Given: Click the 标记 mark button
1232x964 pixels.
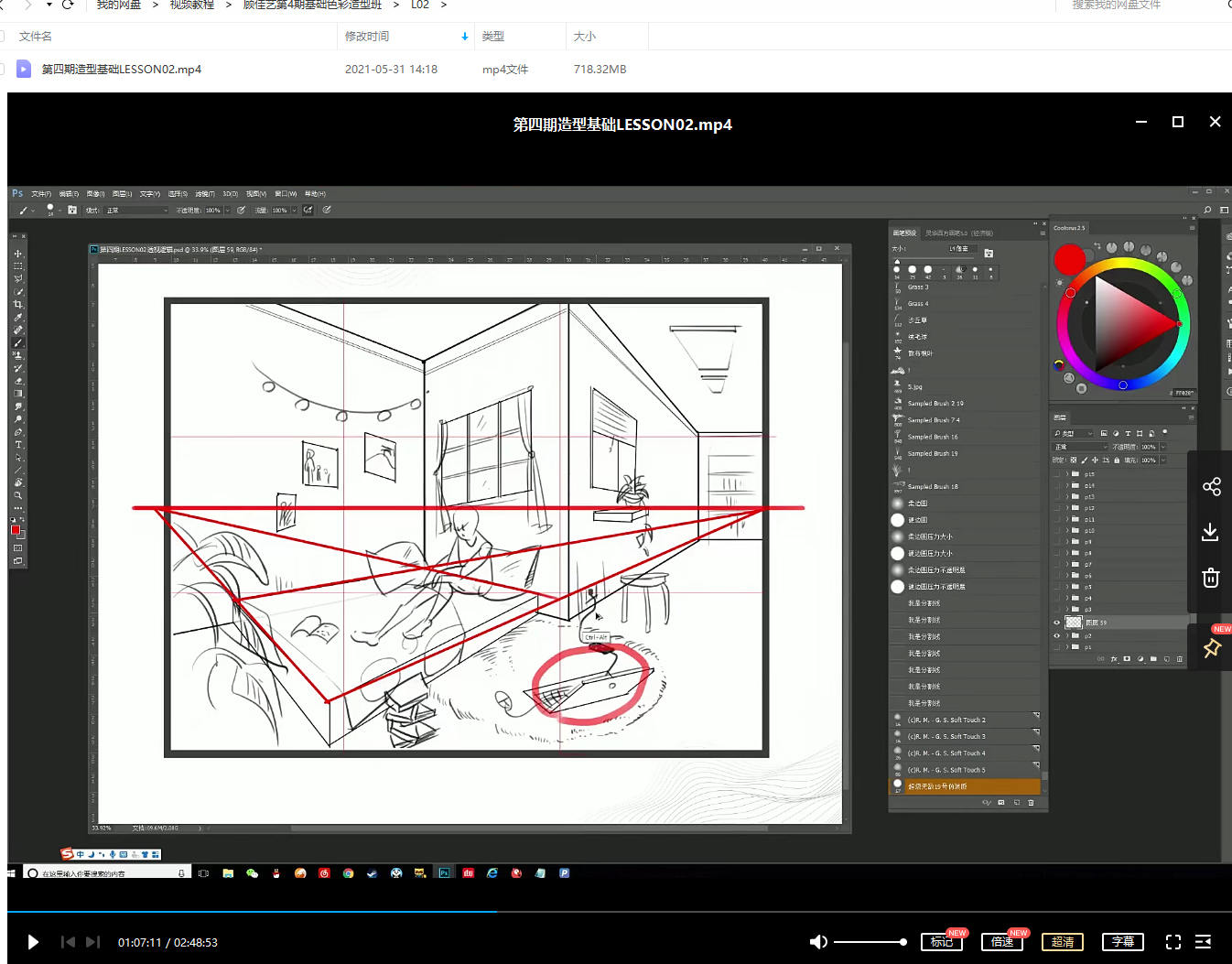Looking at the screenshot, I should pos(941,942).
